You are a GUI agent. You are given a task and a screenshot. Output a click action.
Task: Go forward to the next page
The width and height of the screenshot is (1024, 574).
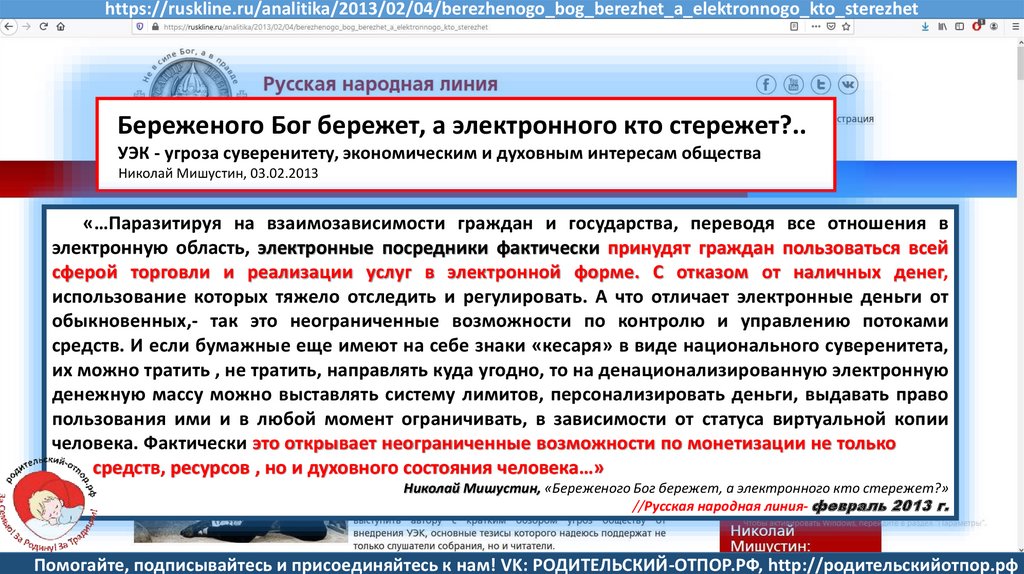click(26, 27)
